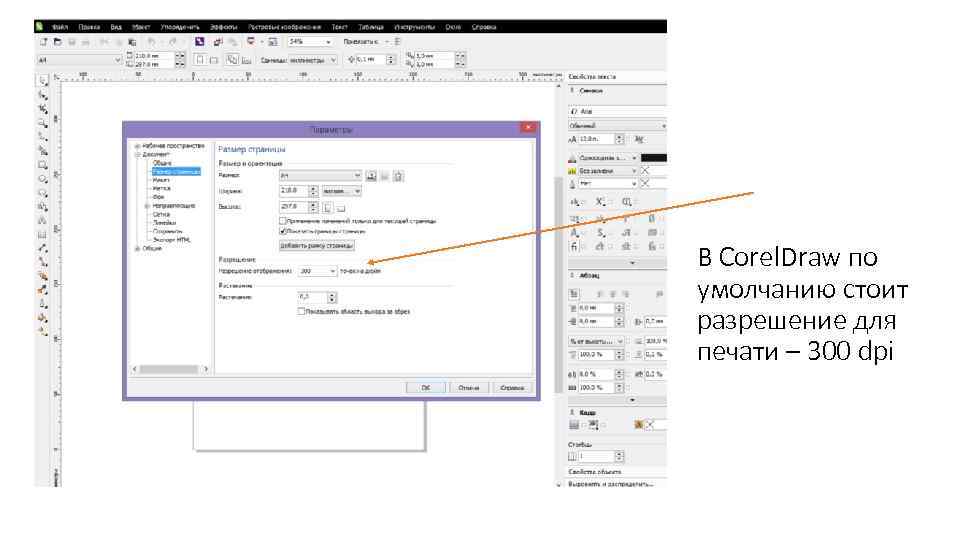Select the Freehand tool in toolbox

click(43, 137)
